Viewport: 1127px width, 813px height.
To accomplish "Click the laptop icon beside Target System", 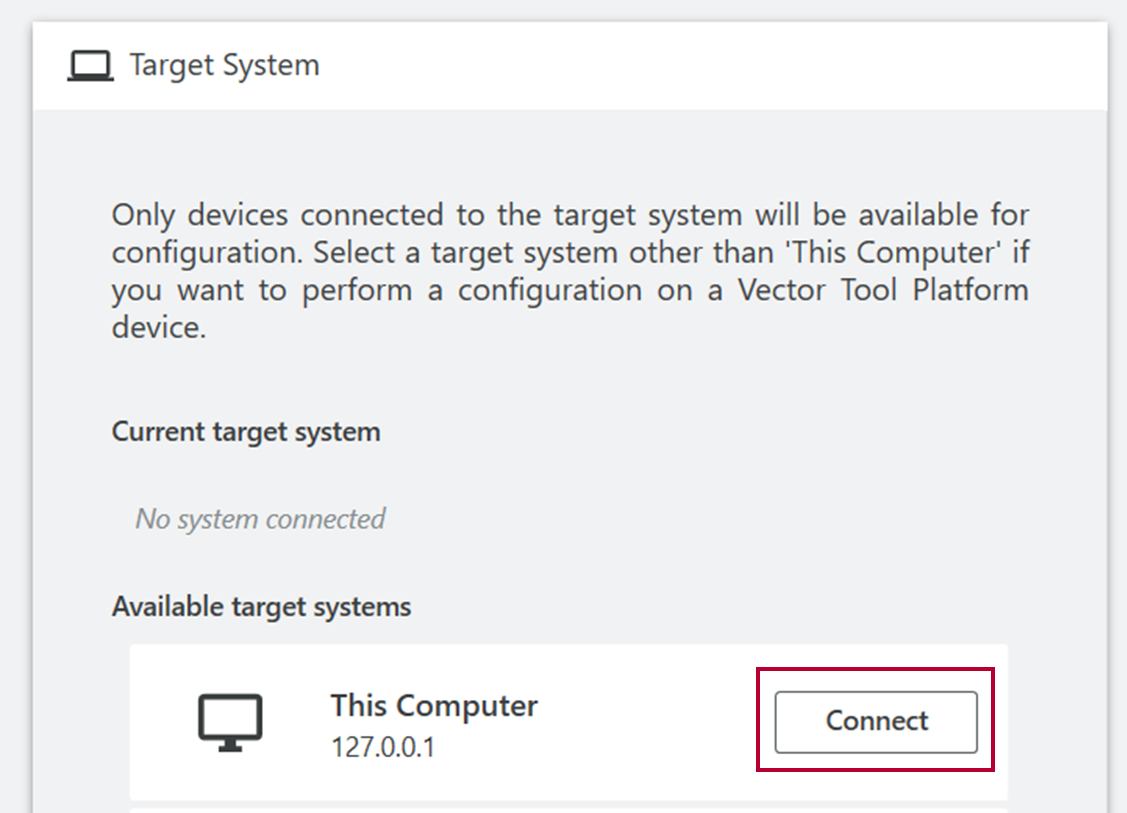I will pyautogui.click(x=90, y=66).
